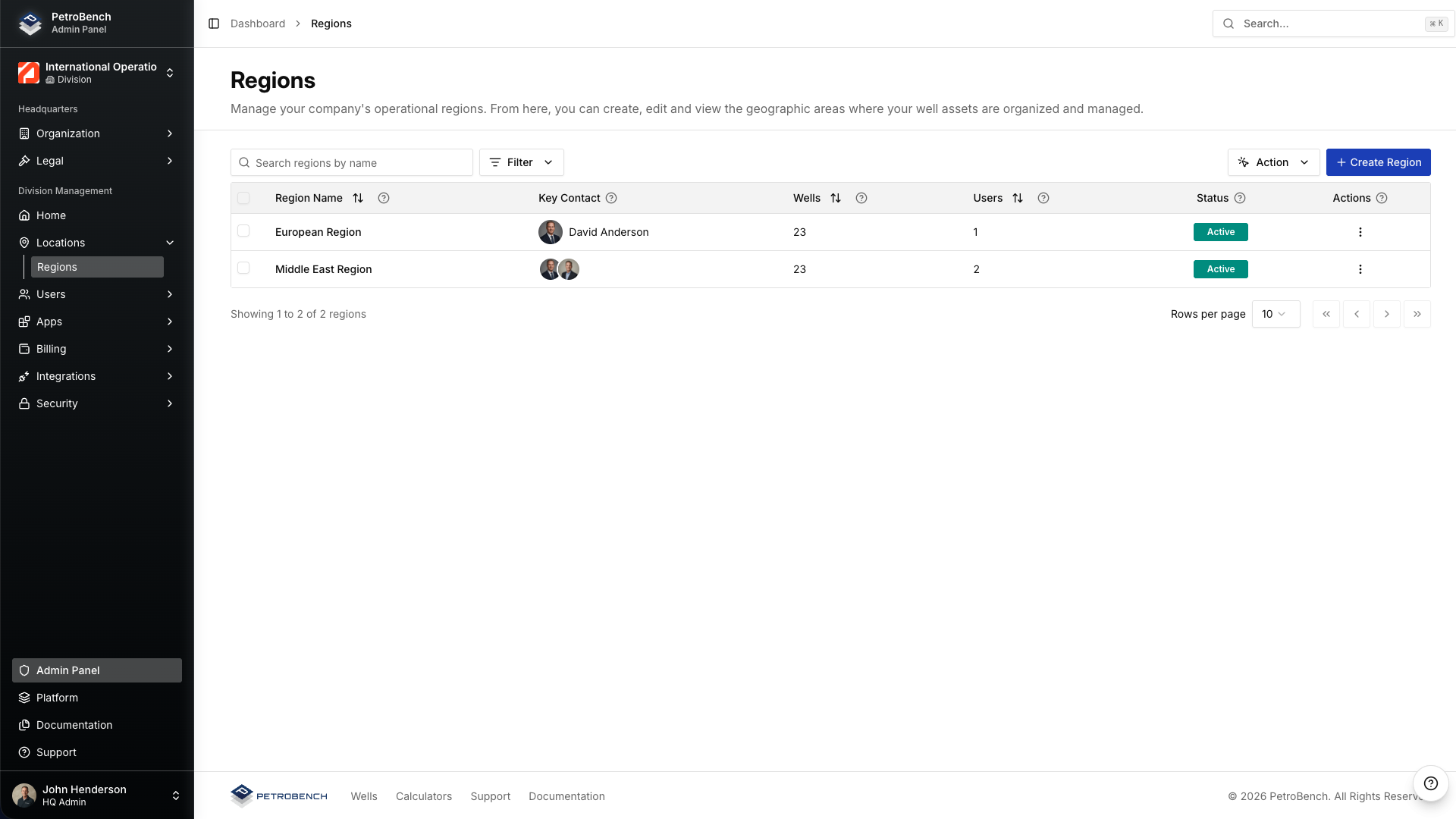Screen dimensions: 1456x819
Task: Select all regions with the header checkbox
Action: pyautogui.click(x=244, y=198)
